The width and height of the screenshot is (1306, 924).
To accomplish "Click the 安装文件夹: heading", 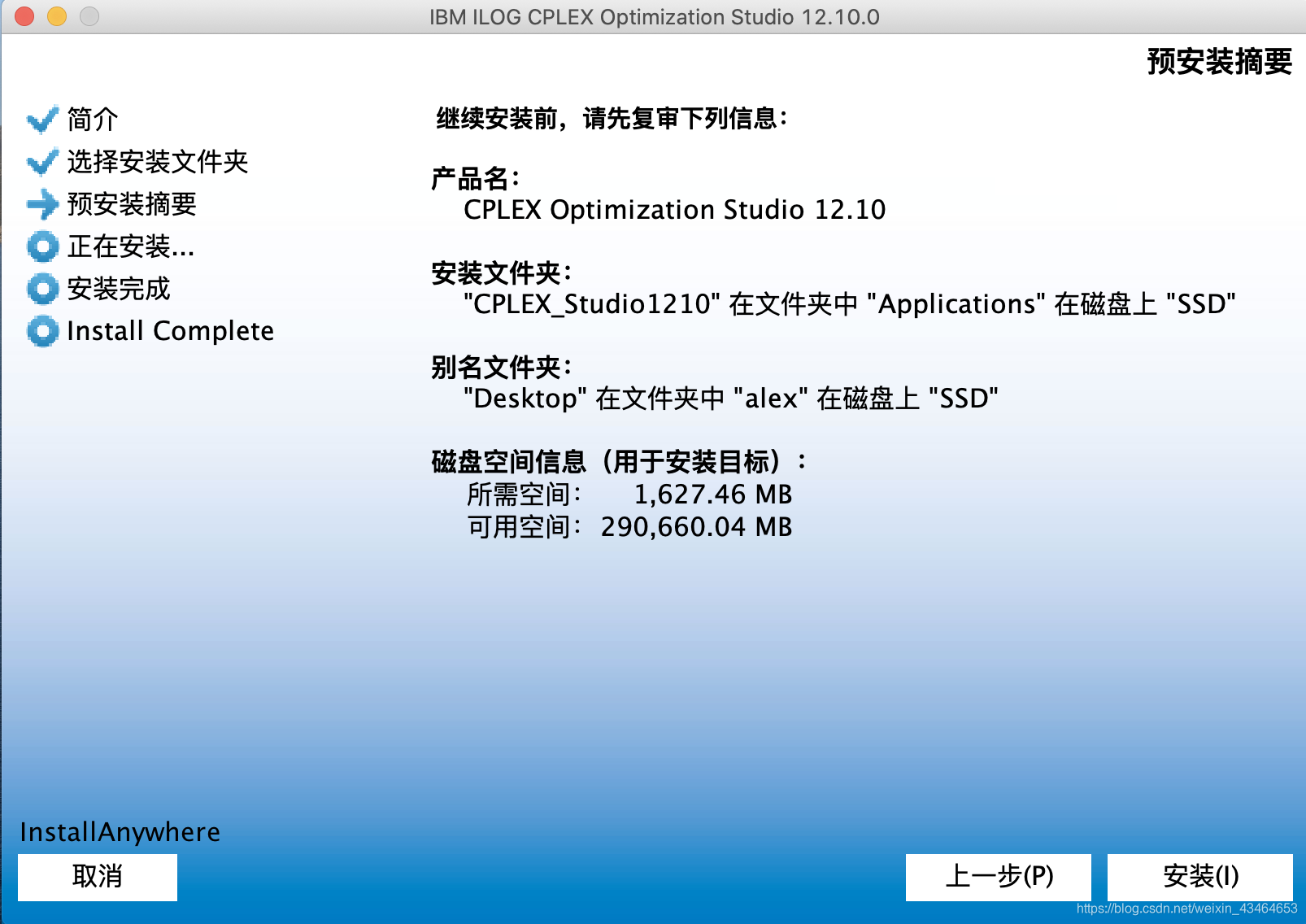I will coord(502,272).
